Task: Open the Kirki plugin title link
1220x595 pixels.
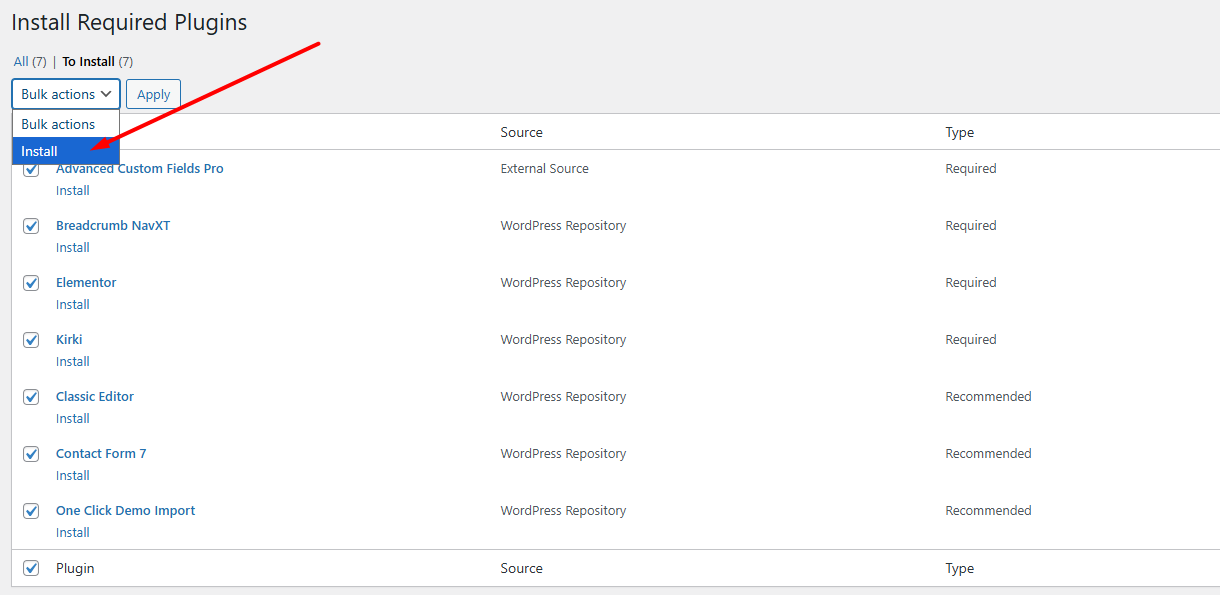Action: (x=69, y=340)
